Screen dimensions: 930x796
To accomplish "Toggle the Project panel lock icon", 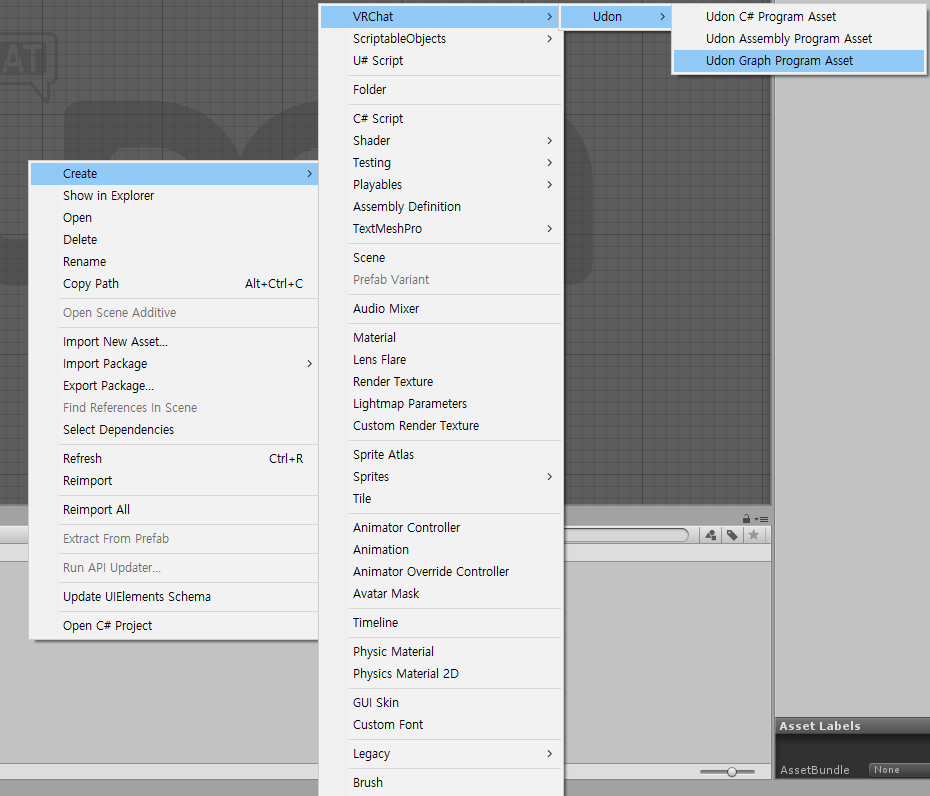I will [746, 518].
